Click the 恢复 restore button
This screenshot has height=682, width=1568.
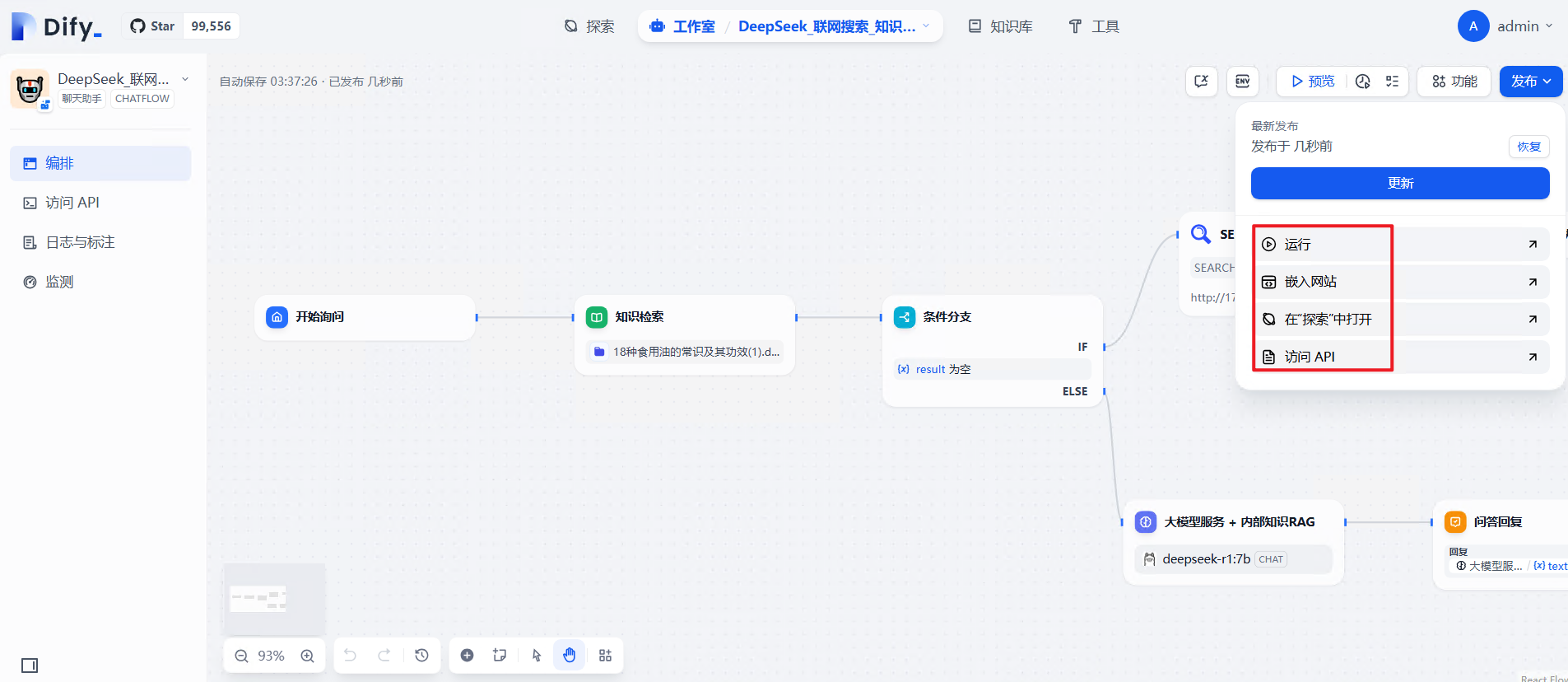tap(1529, 147)
